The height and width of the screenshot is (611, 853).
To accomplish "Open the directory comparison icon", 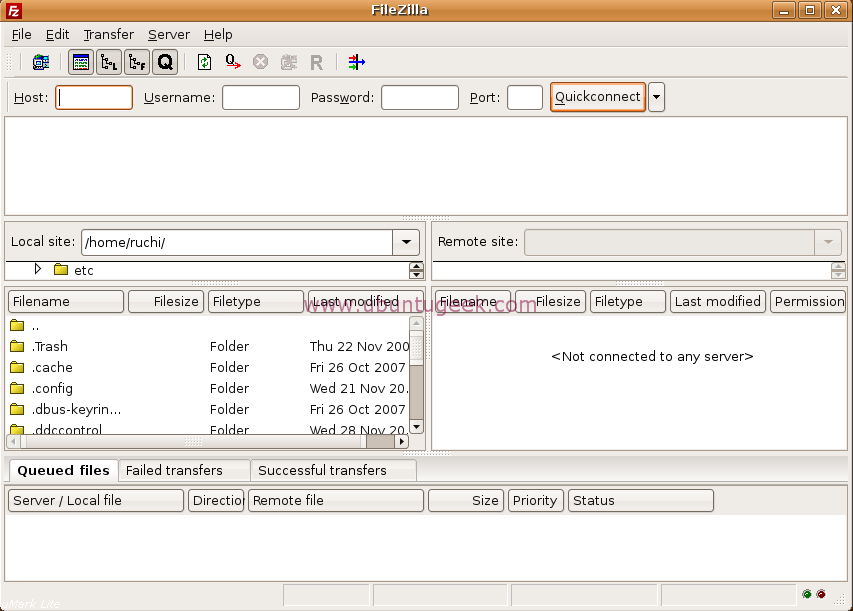I will click(356, 63).
